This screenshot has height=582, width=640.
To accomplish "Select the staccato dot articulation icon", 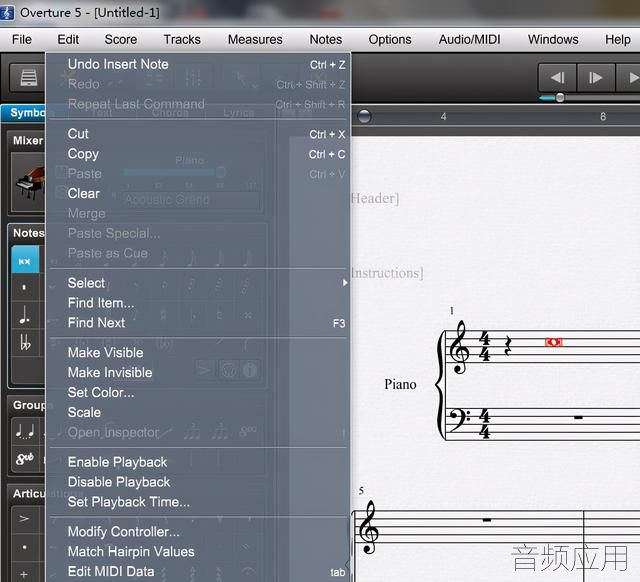I will click(x=24, y=547).
